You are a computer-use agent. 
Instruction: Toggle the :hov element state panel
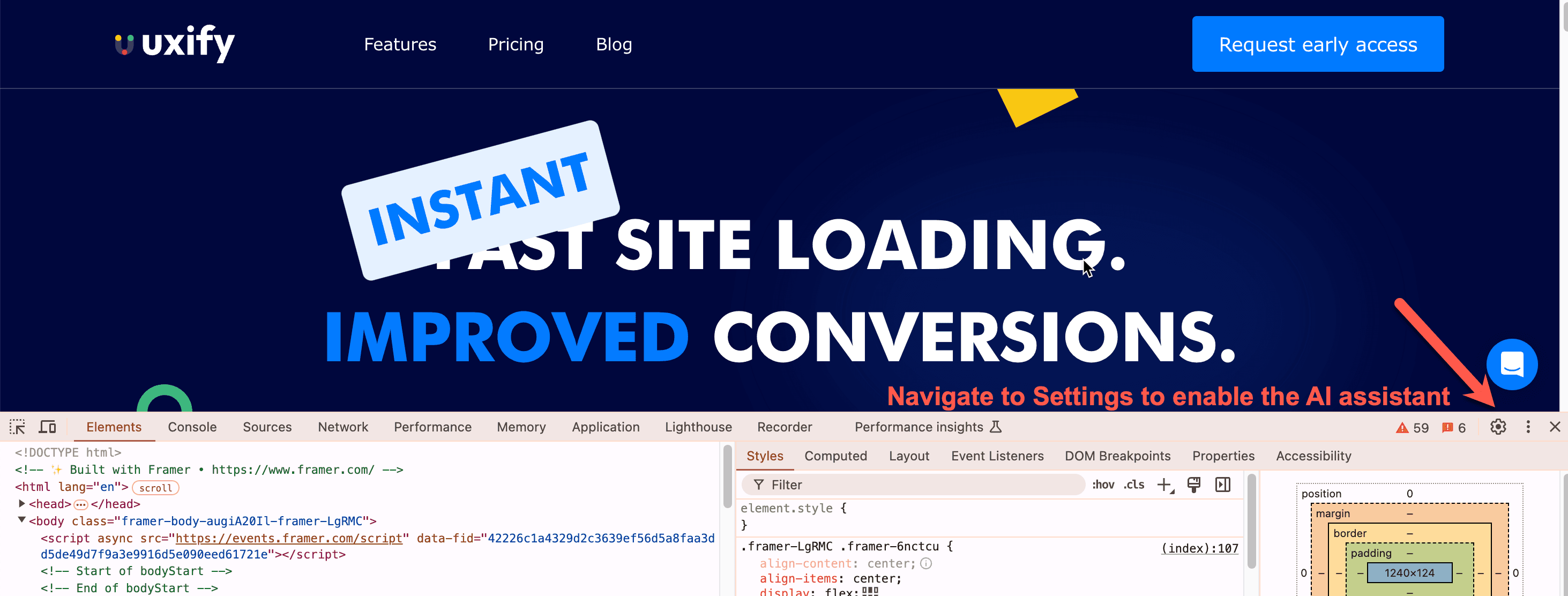[x=1102, y=485]
